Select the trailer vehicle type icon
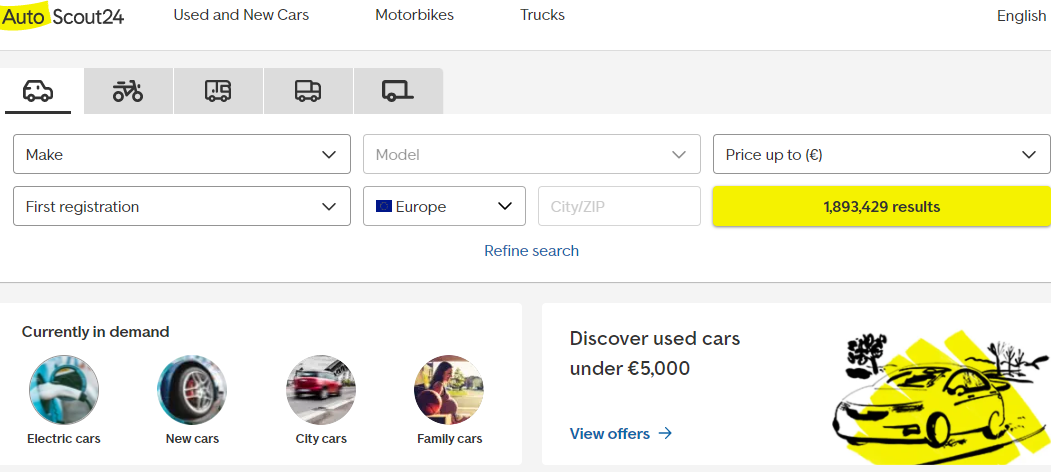The height and width of the screenshot is (472, 1051). click(x=397, y=92)
